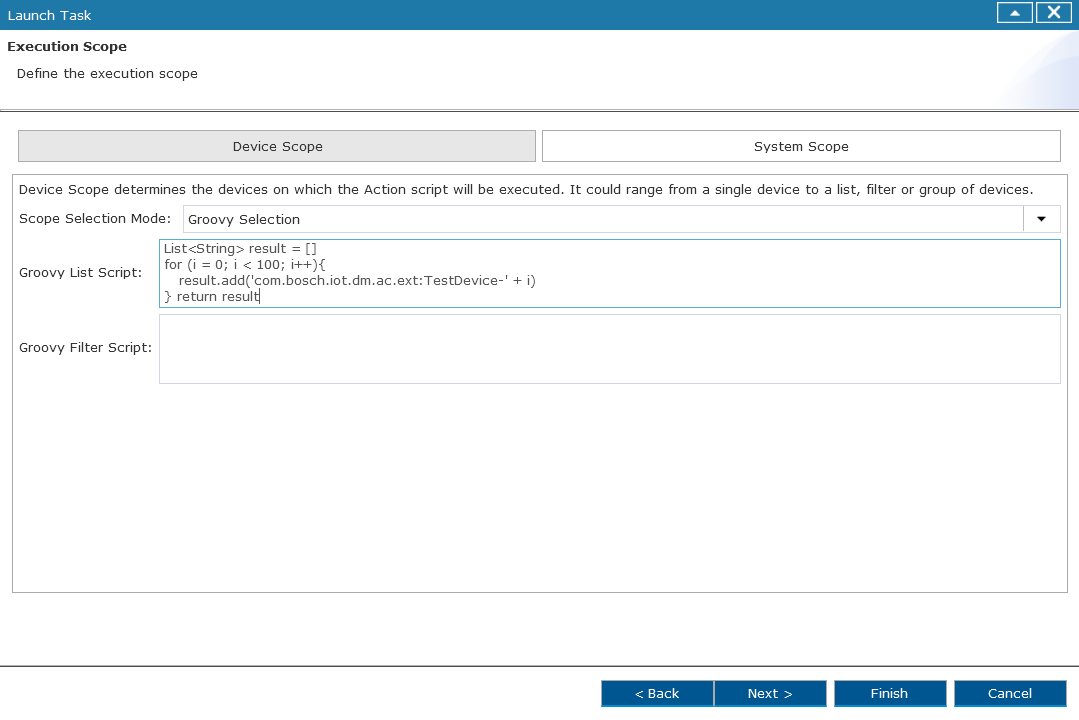Click Finish to launch the task
This screenshot has width=1079, height=720.
890,693
